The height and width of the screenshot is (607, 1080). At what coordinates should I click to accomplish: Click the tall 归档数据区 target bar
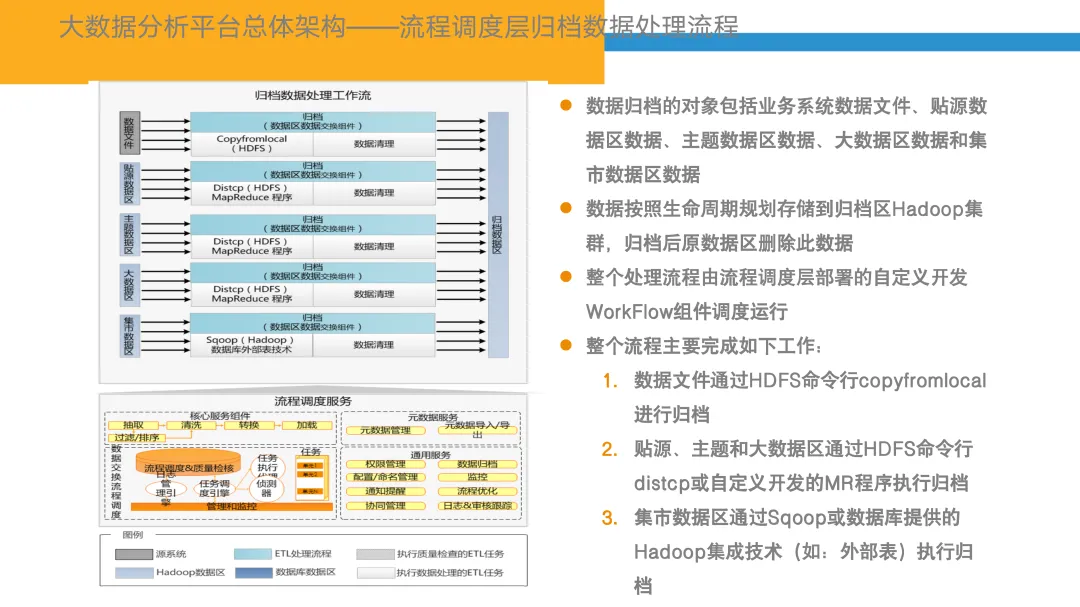pyautogui.click(x=498, y=234)
